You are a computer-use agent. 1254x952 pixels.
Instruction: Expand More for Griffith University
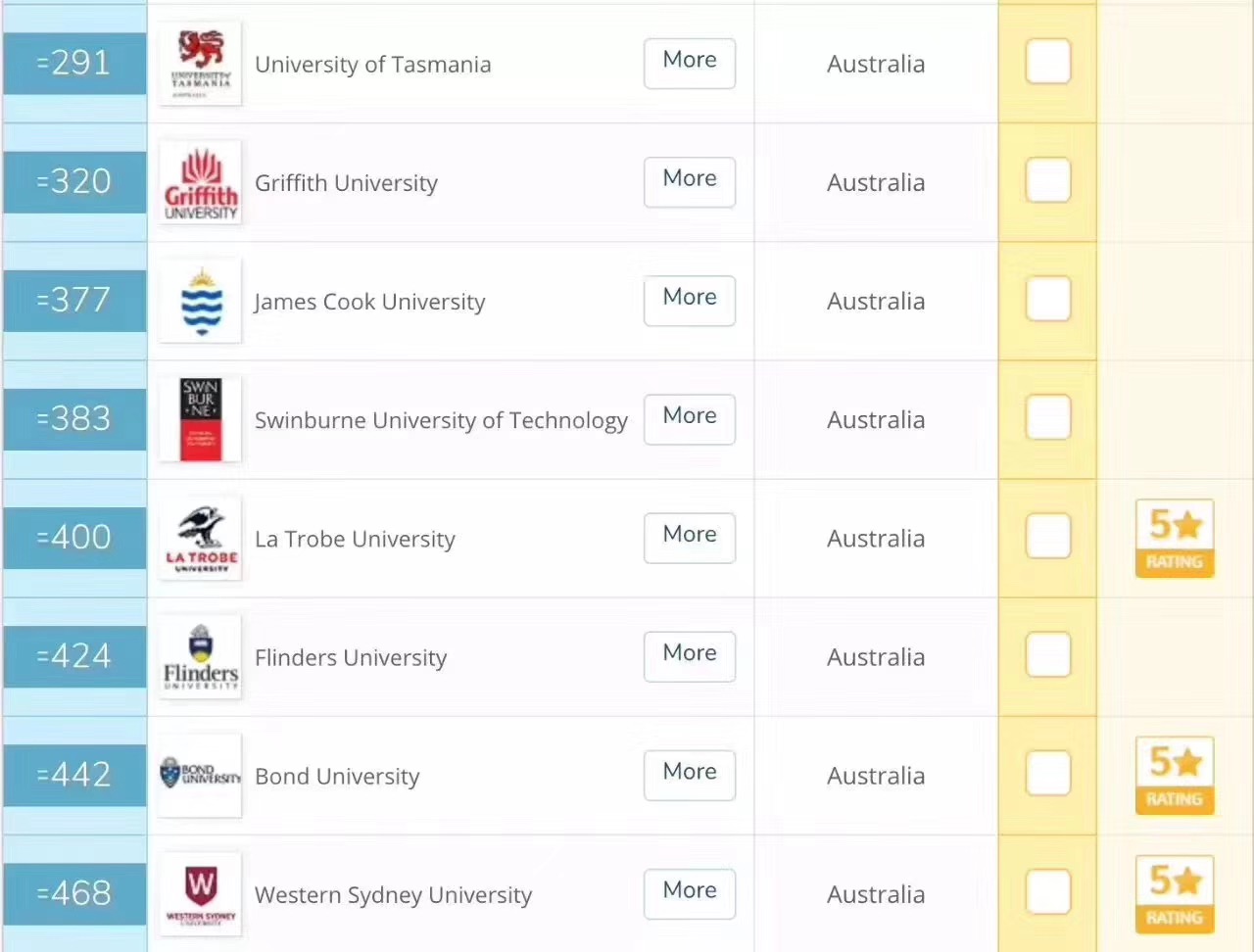tap(689, 181)
